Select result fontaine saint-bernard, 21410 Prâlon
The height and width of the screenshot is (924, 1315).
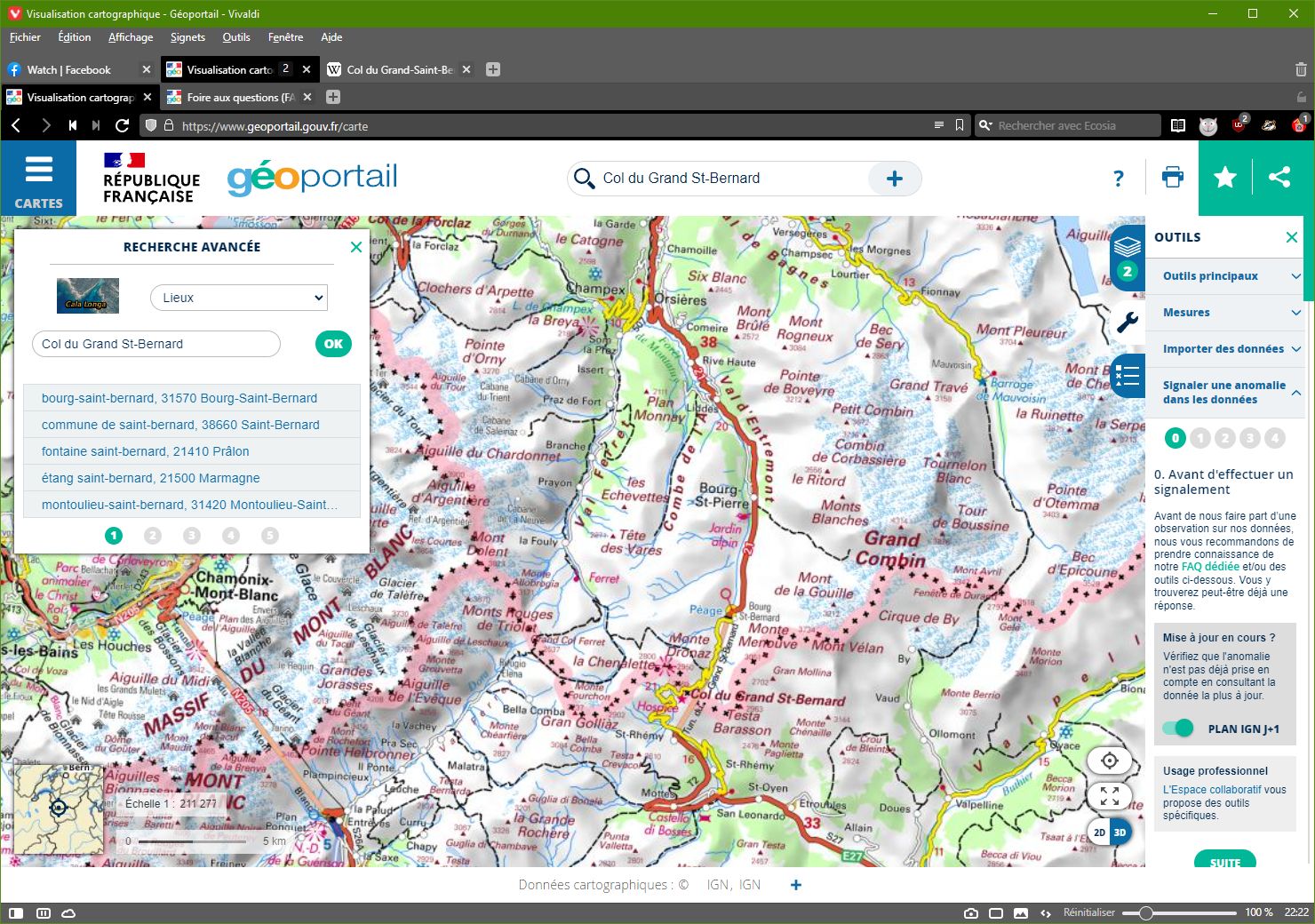[x=191, y=451]
